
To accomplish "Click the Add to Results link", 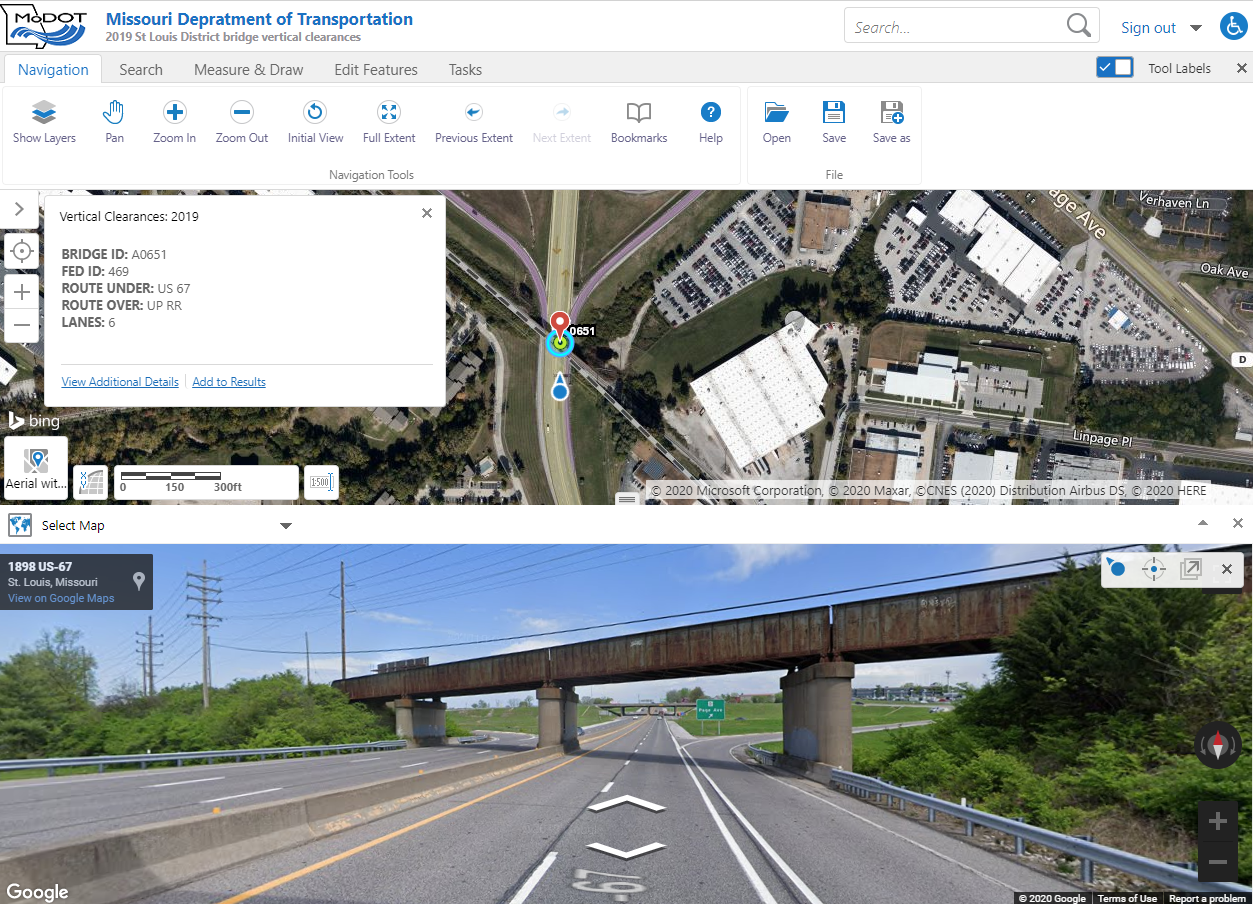I will (x=229, y=382).
